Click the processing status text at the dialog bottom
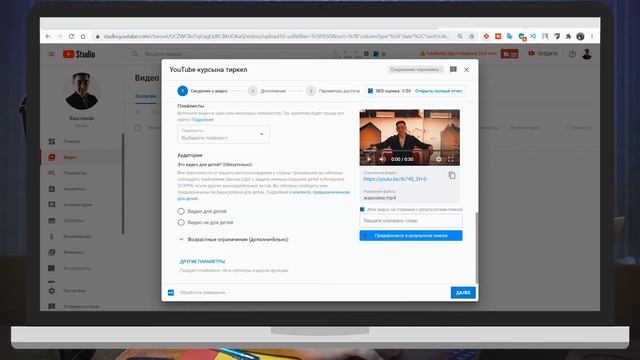 [x=202, y=293]
